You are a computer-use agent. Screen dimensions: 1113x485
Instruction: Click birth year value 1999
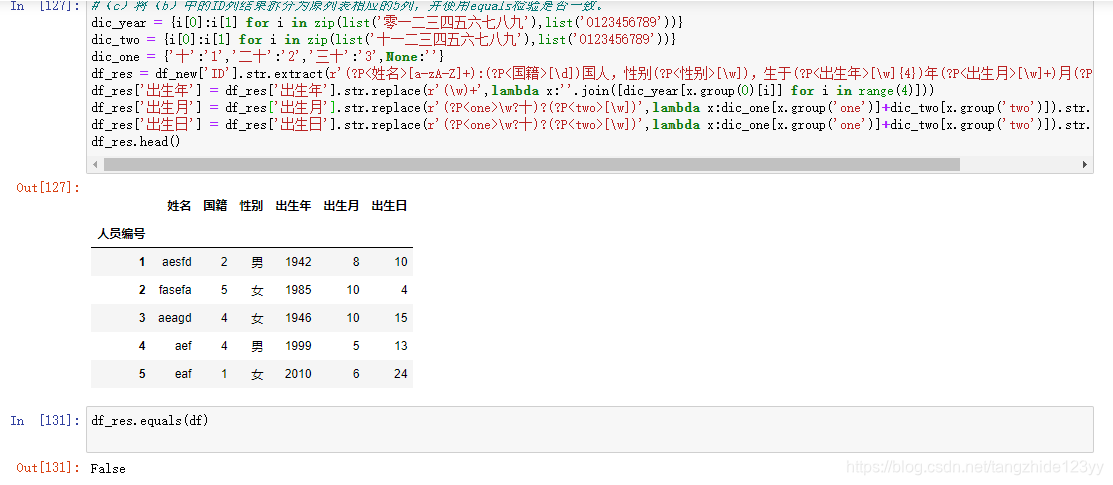pos(298,346)
